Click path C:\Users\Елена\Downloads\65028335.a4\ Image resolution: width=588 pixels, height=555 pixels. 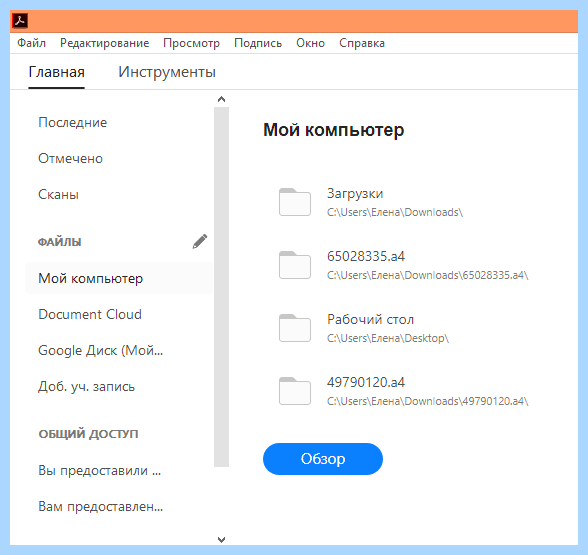point(428,276)
